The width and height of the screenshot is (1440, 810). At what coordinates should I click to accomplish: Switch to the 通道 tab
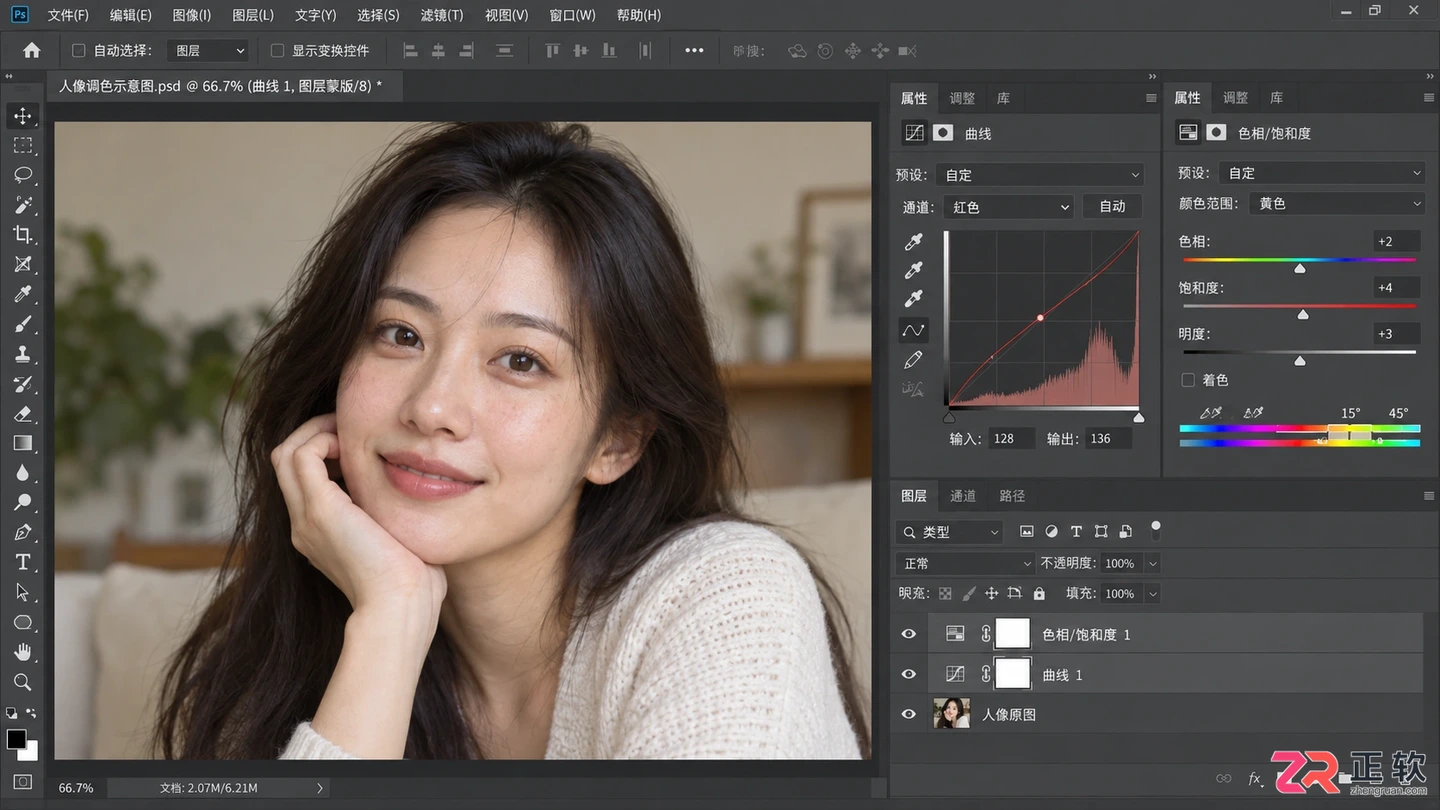[962, 496]
